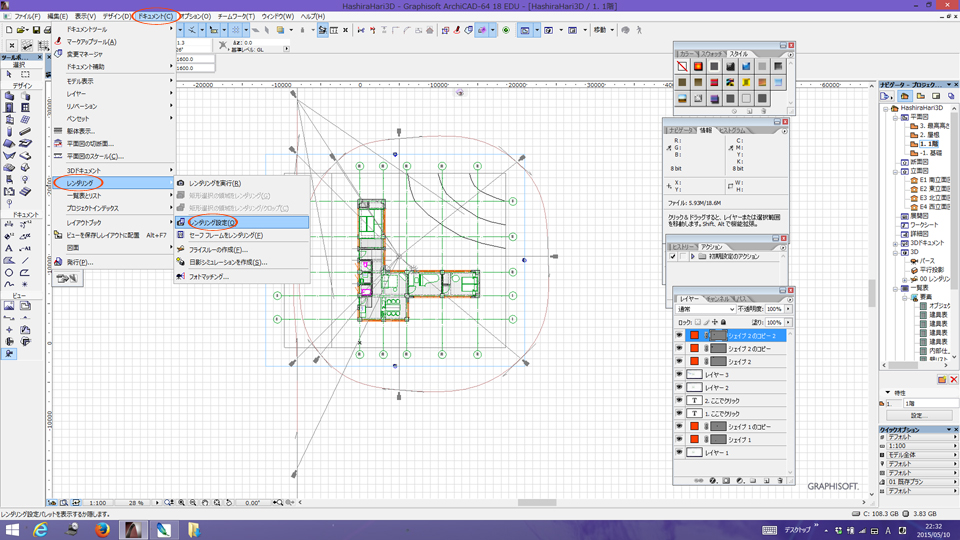The width and height of the screenshot is (960, 540).
Task: Open the 不透明度 opacity slider arrow
Action: 788,309
